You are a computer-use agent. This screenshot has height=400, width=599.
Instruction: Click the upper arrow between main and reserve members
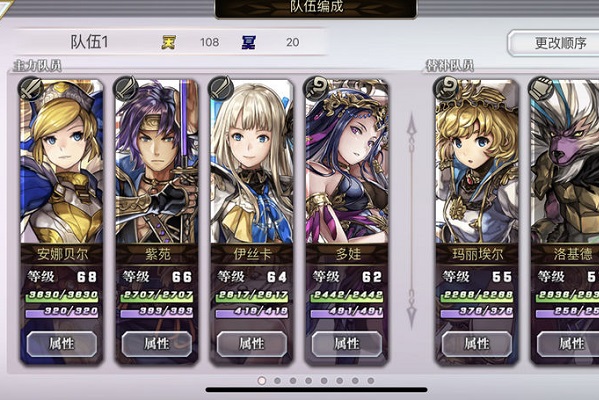411,134
